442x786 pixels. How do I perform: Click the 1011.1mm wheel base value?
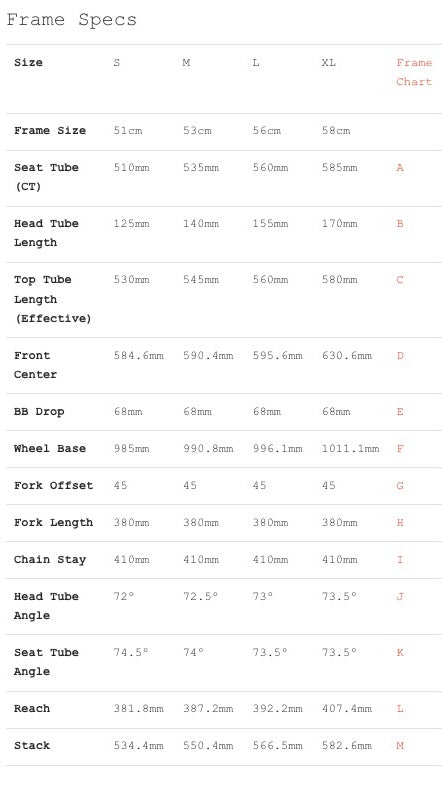point(350,449)
